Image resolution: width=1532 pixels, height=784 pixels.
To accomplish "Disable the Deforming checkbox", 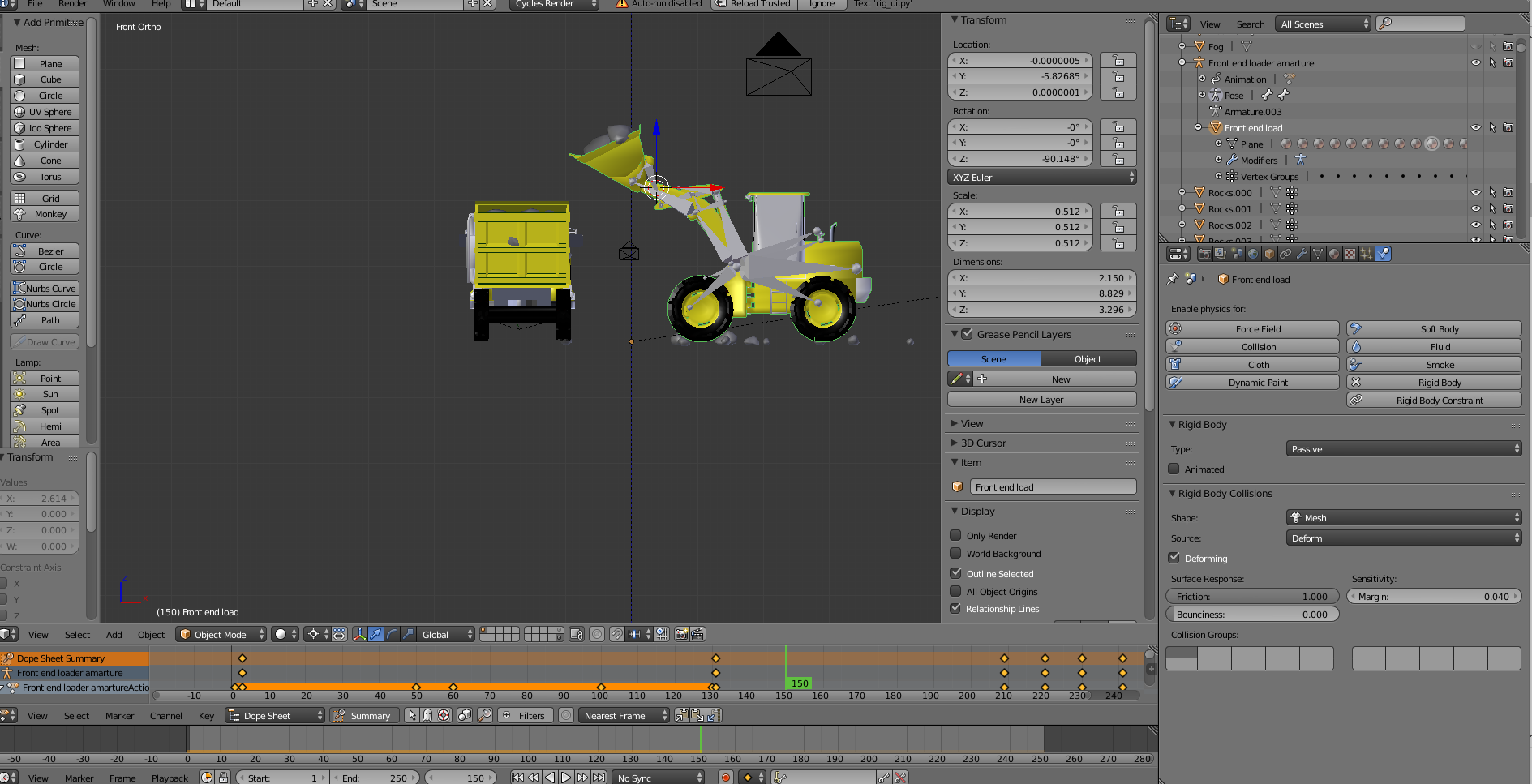I will tap(1174, 558).
